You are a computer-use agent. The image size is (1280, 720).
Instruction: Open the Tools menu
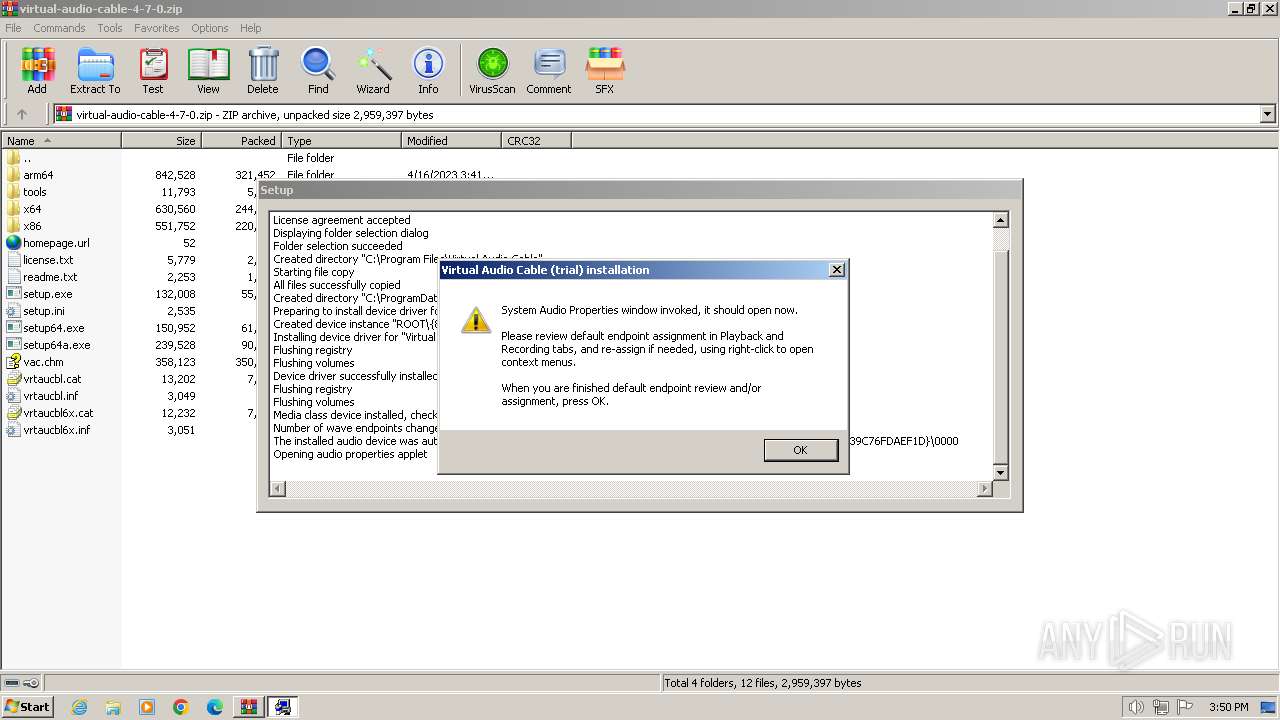[110, 28]
